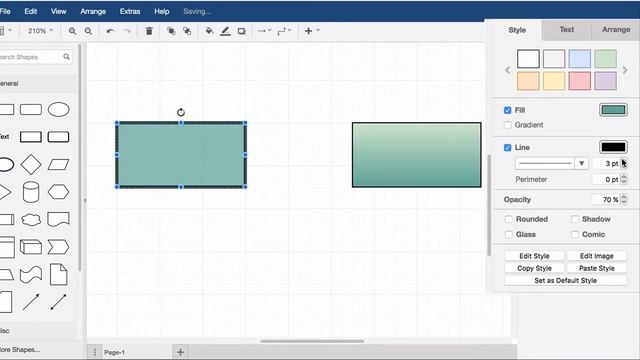Image resolution: width=640 pixels, height=360 pixels.
Task: Enable the Shadow checkbox
Action: coord(575,219)
